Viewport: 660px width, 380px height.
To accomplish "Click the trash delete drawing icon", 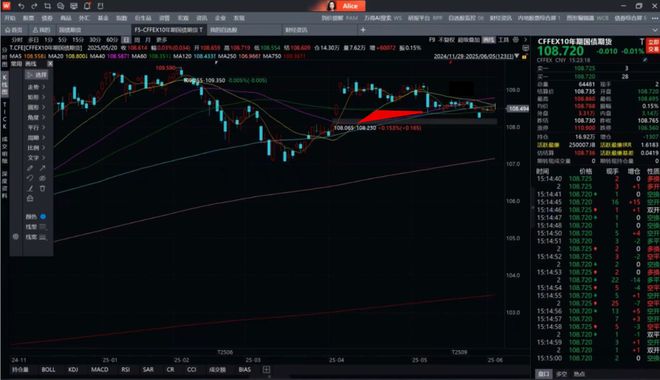I will click(43, 188).
